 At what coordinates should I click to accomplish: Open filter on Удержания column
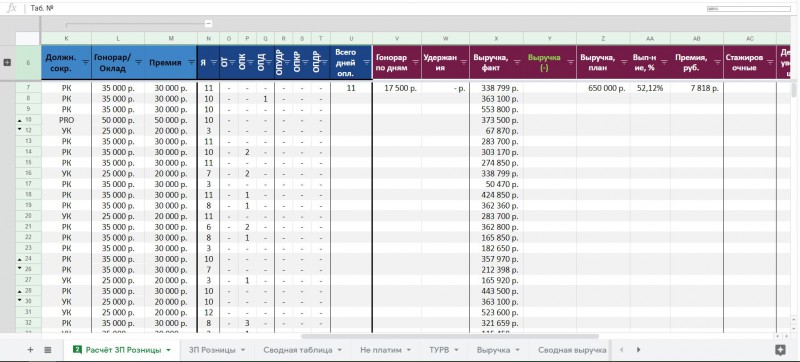pos(463,62)
